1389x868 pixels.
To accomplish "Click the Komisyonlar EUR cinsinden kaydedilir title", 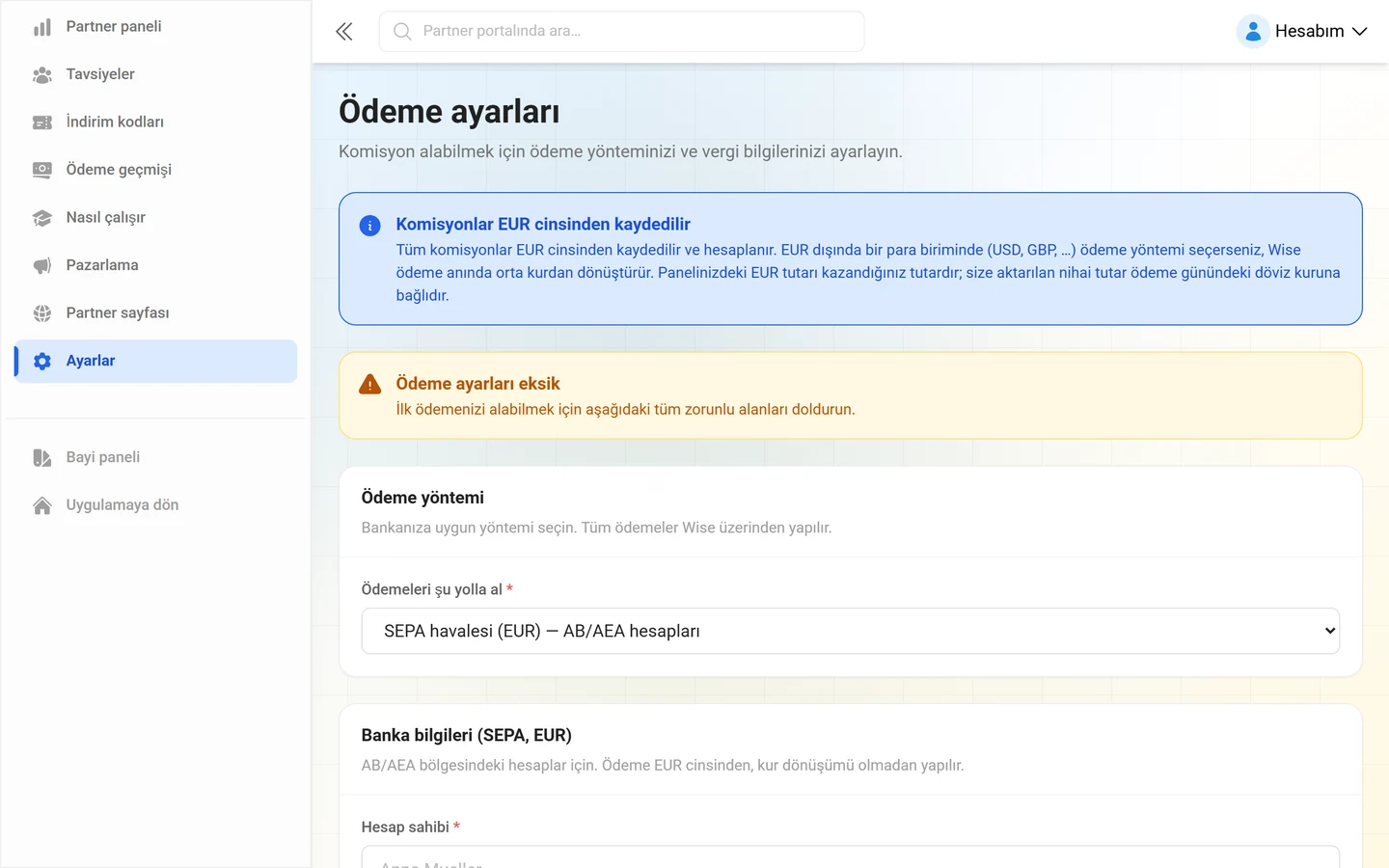I will click(543, 225).
